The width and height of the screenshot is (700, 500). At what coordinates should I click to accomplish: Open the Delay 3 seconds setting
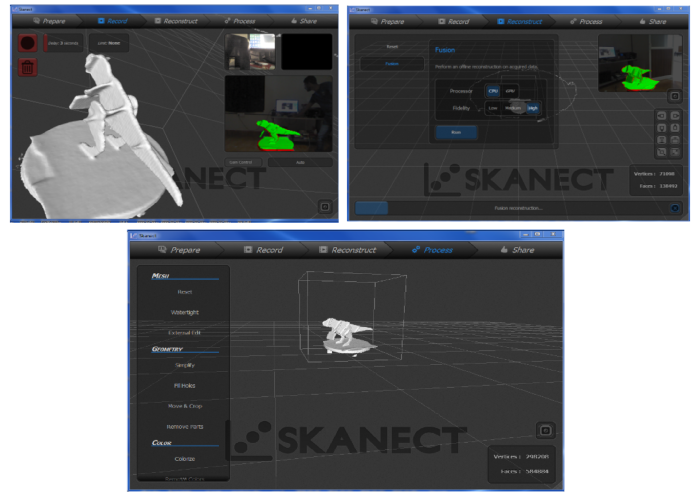(63, 43)
